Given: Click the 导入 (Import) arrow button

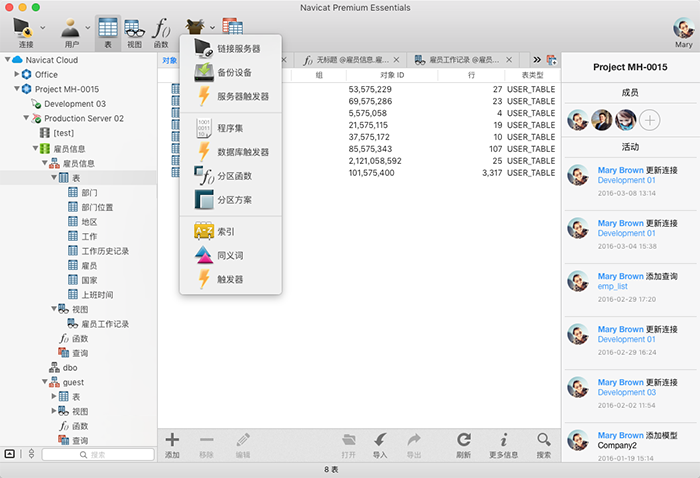Looking at the screenshot, I should pyautogui.click(x=380, y=445).
